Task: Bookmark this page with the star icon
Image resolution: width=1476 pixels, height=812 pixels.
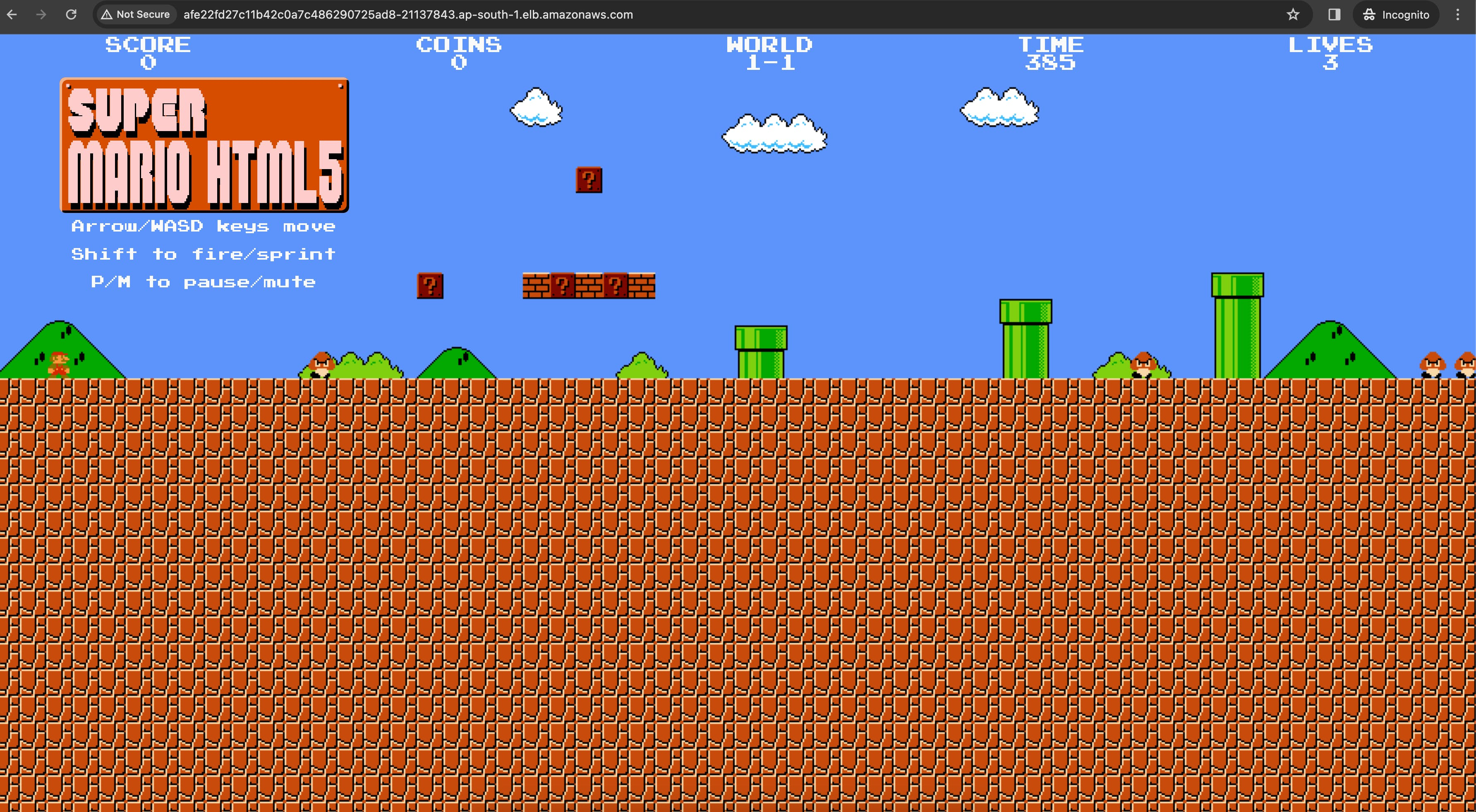Action: pos(1293,14)
